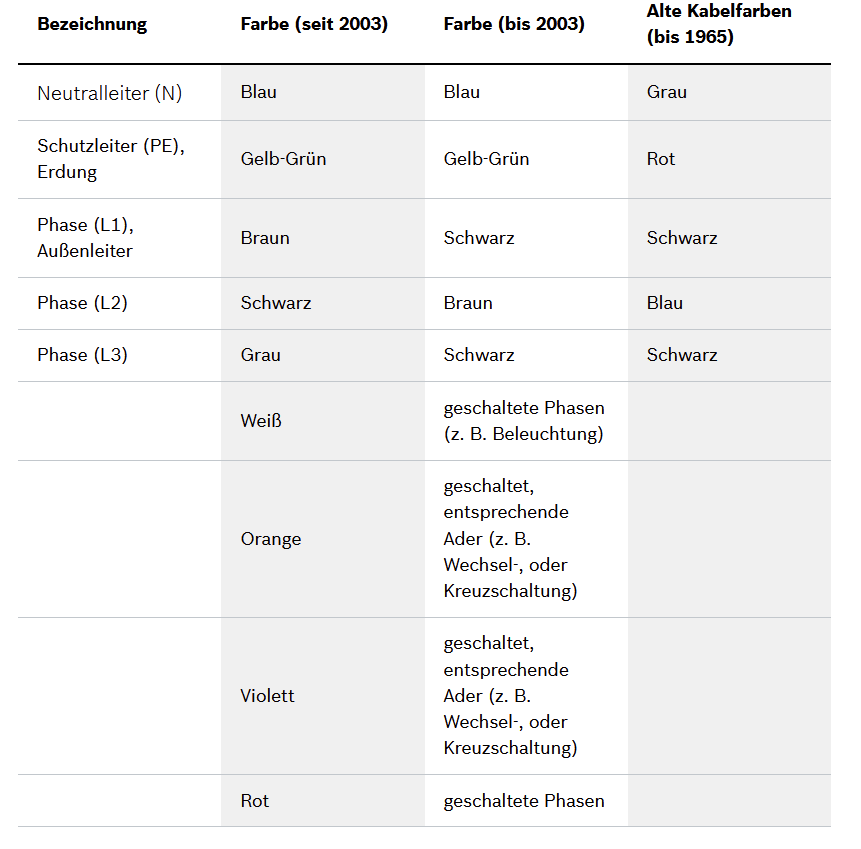The image size is (861, 849).
Task: Click the 'Phase (L1), Außenleiter' cell
Action: [x=85, y=238]
